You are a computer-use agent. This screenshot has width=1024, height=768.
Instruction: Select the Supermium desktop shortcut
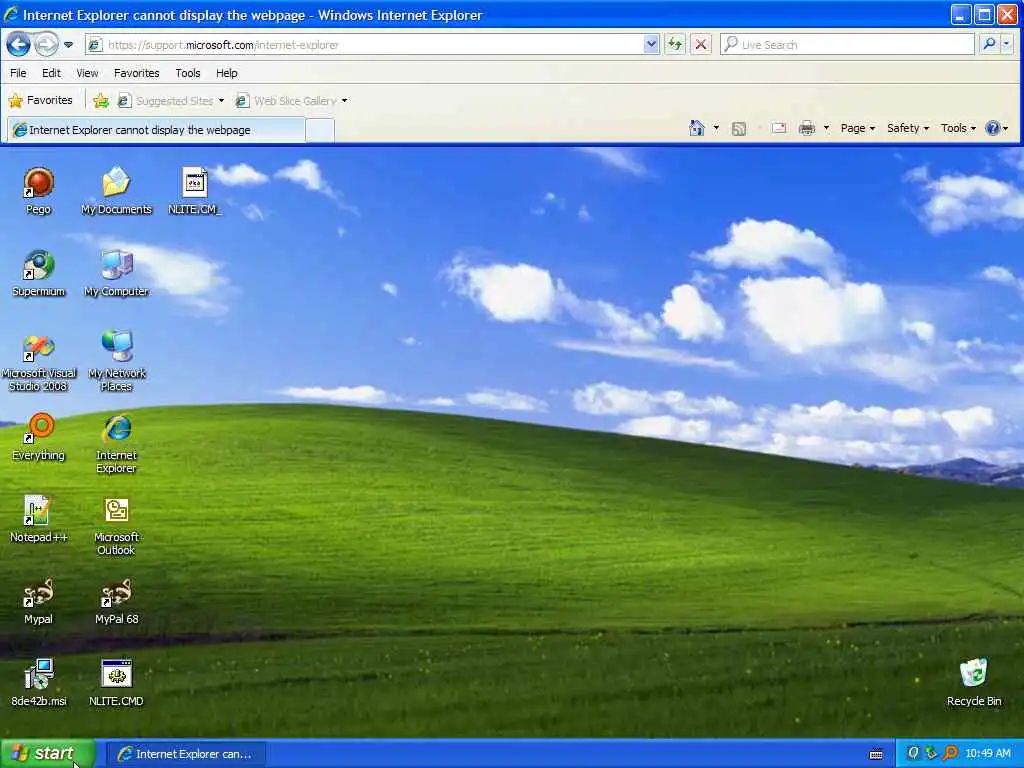pos(39,273)
